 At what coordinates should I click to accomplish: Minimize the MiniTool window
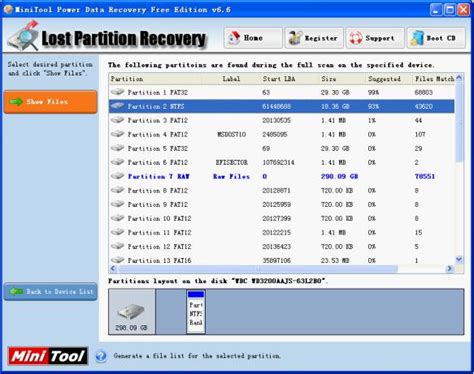pos(436,10)
